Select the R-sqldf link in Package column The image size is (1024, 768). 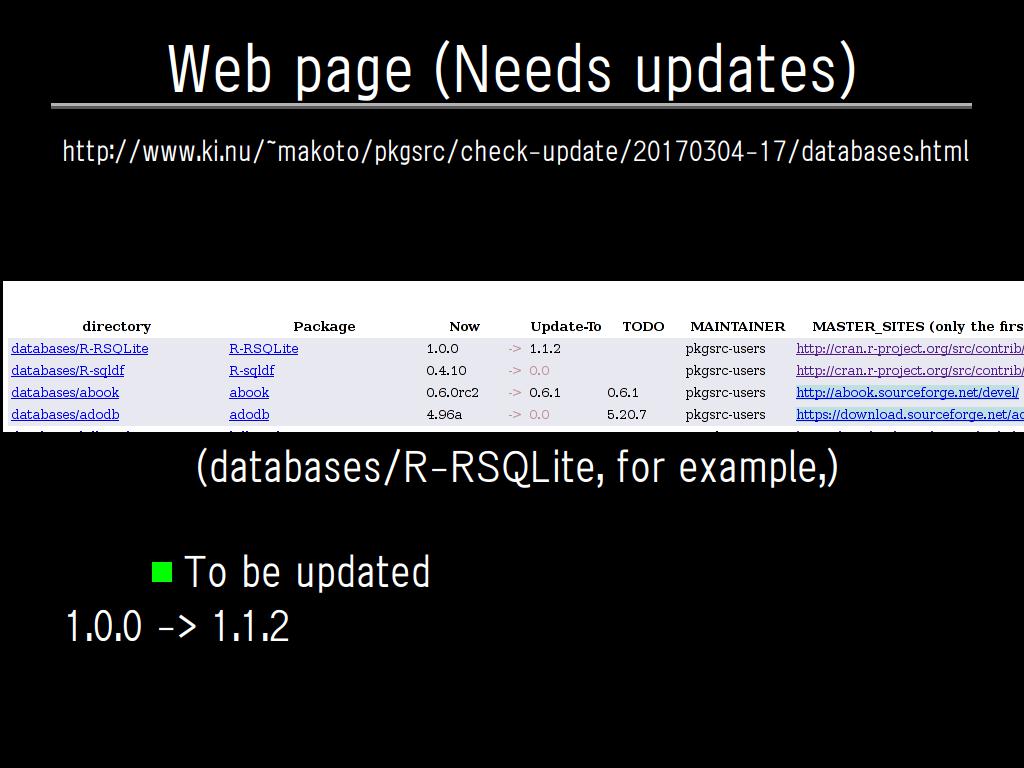pyautogui.click(x=251, y=371)
